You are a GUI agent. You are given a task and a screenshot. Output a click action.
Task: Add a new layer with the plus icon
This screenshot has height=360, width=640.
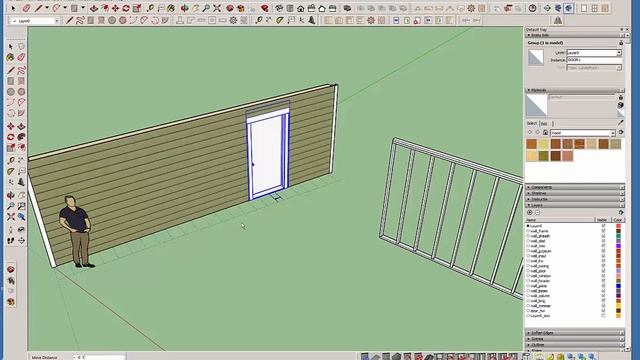pyautogui.click(x=530, y=212)
